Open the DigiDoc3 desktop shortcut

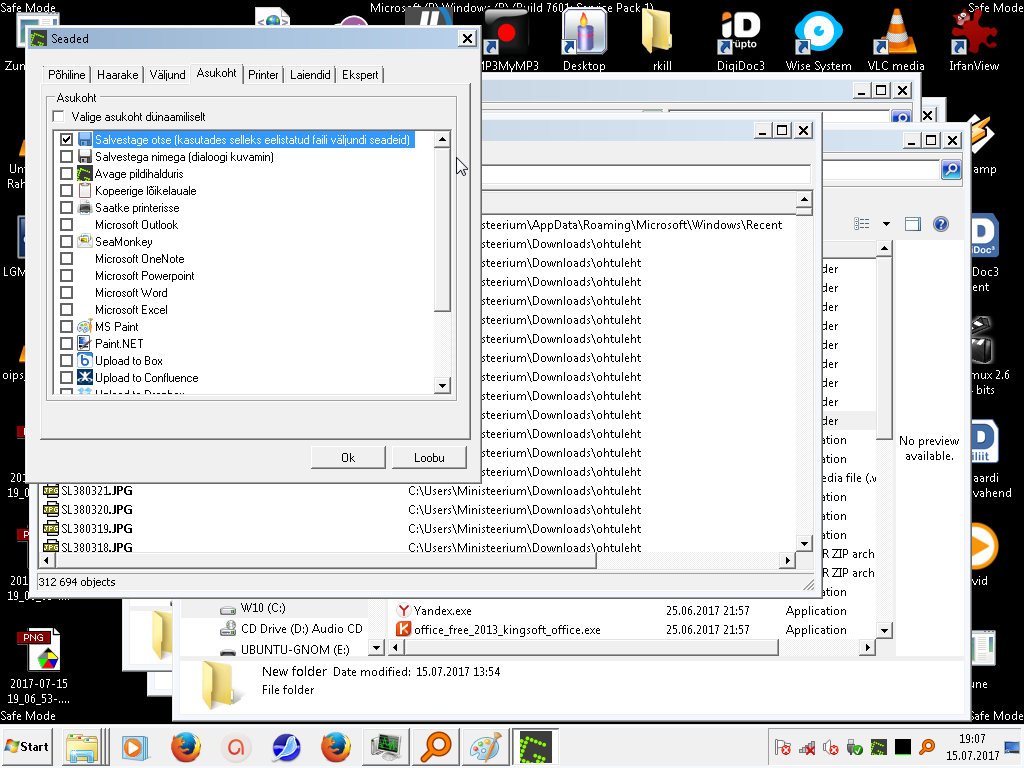pos(741,39)
